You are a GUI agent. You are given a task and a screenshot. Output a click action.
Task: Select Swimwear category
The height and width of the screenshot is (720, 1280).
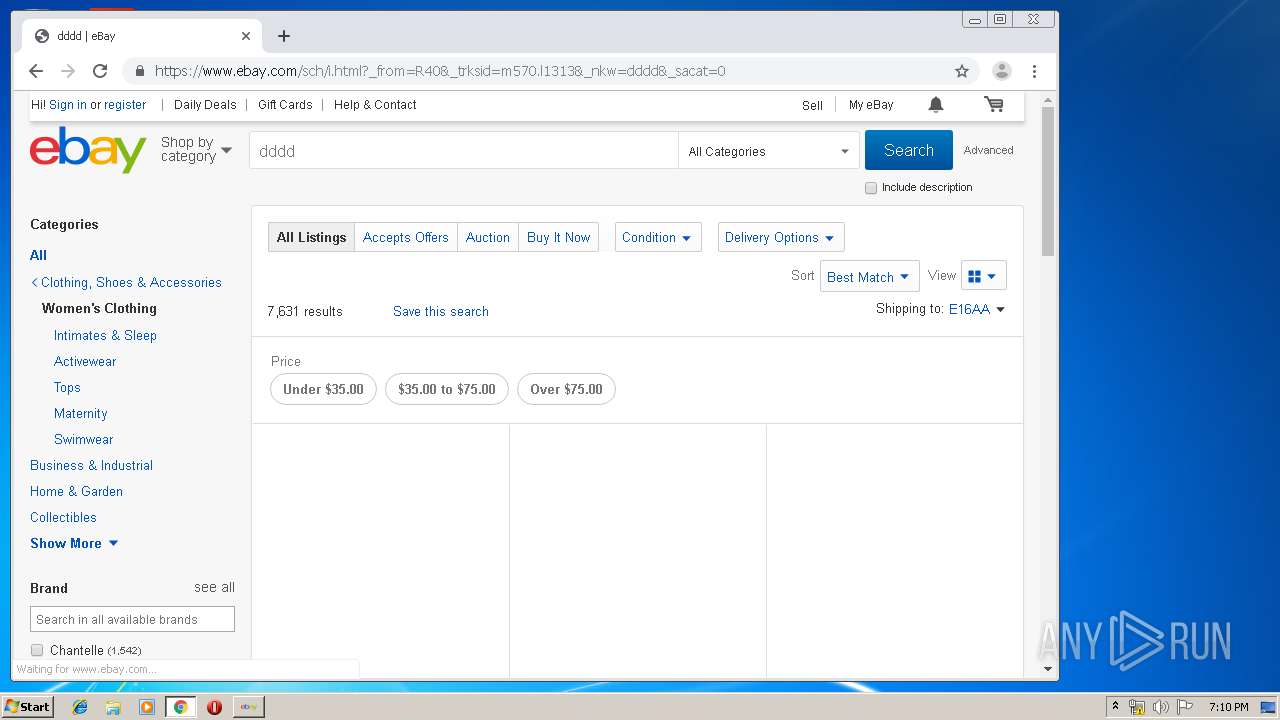pos(83,439)
